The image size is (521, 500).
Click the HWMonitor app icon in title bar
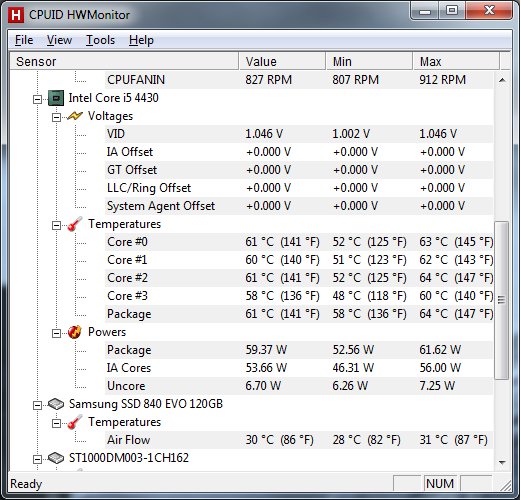click(16, 15)
